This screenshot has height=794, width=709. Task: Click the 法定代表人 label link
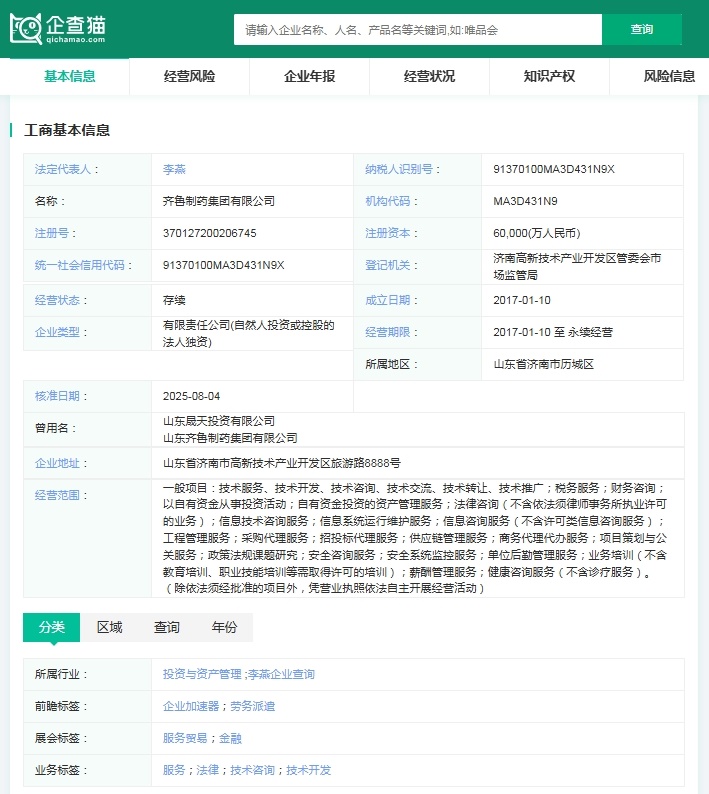(63, 170)
